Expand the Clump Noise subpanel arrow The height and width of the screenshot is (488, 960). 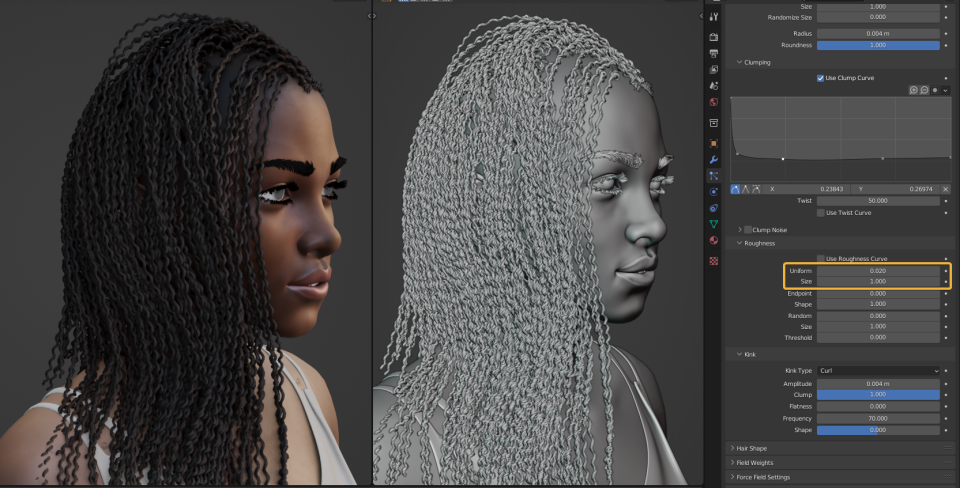[739, 230]
